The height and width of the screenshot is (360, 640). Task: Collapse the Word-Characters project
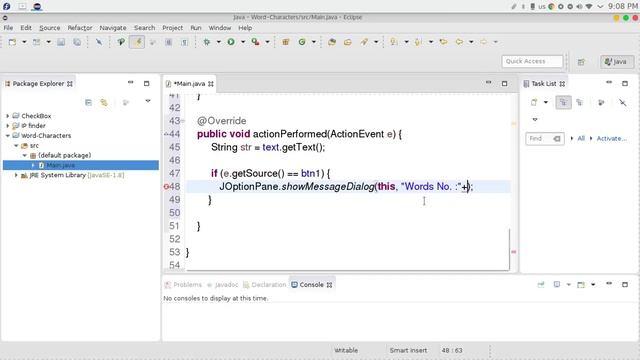pyautogui.click(x=8, y=136)
